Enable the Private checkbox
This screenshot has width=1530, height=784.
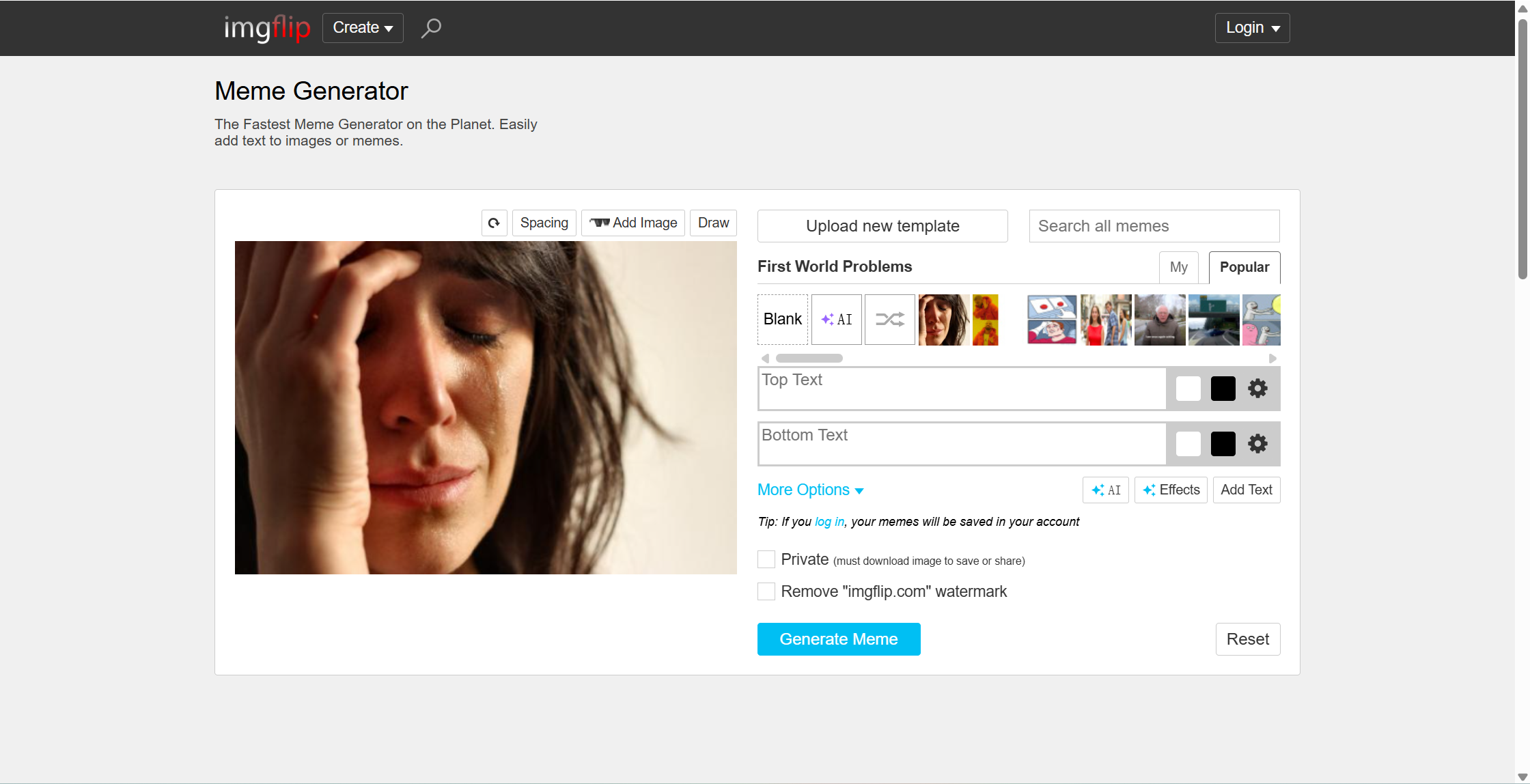pyautogui.click(x=766, y=559)
